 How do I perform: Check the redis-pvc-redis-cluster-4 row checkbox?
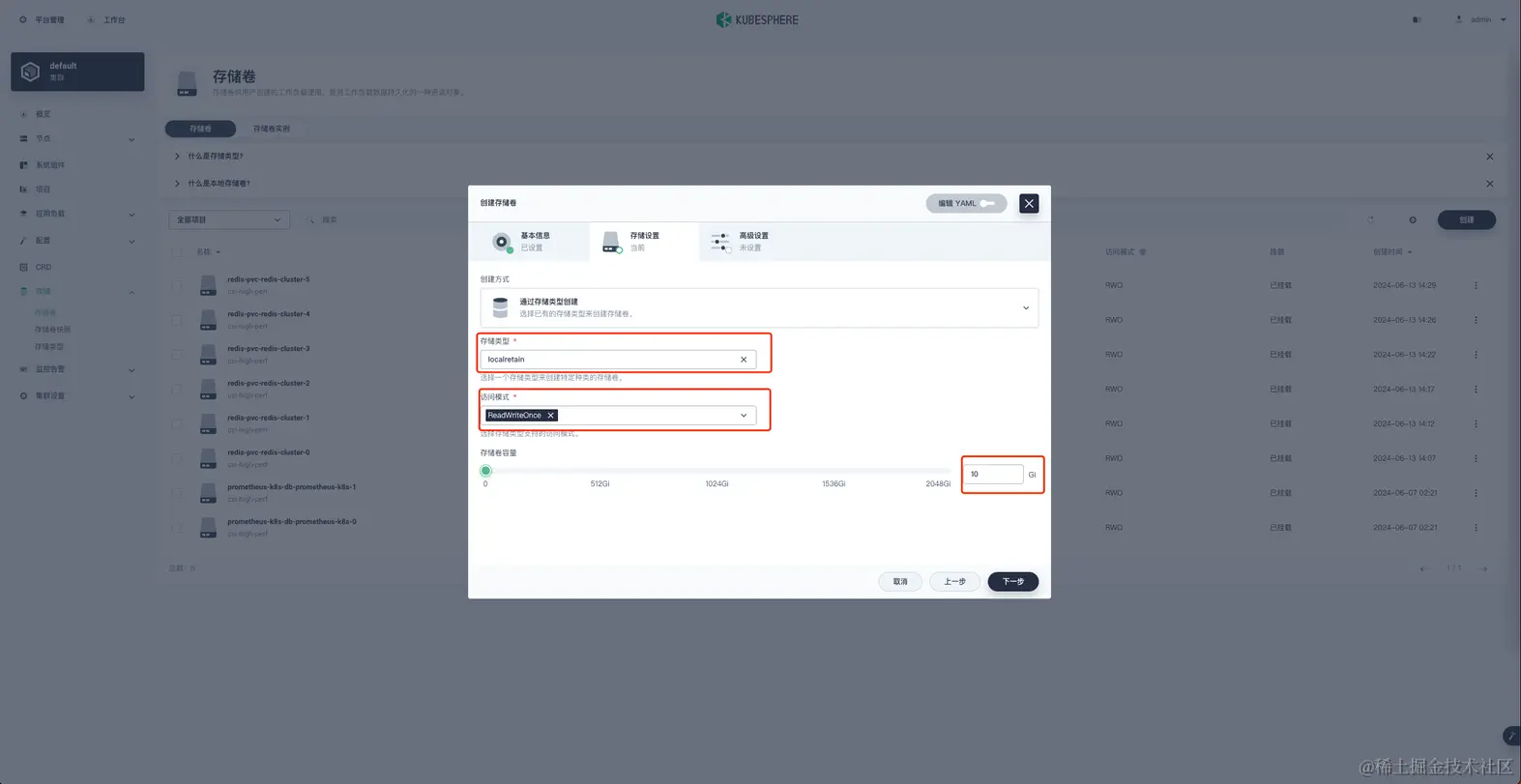[x=177, y=320]
